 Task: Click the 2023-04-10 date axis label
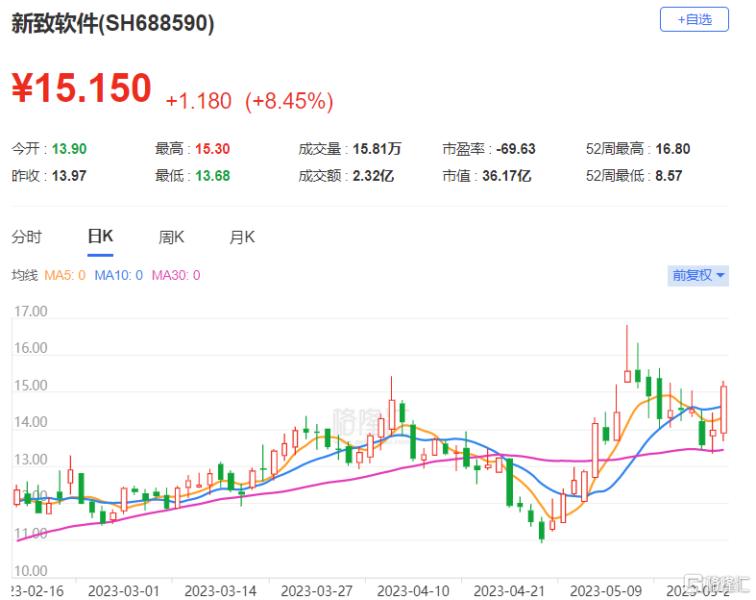(413, 590)
